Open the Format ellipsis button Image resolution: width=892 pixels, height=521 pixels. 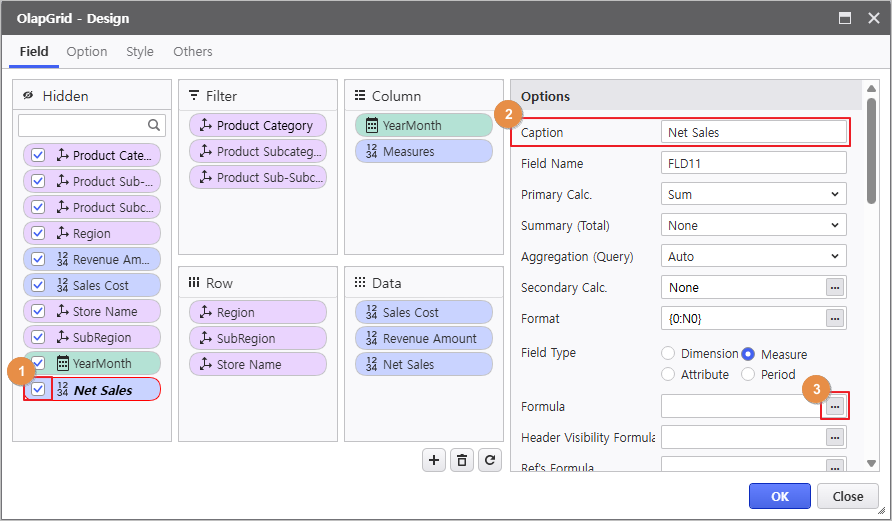coord(835,318)
